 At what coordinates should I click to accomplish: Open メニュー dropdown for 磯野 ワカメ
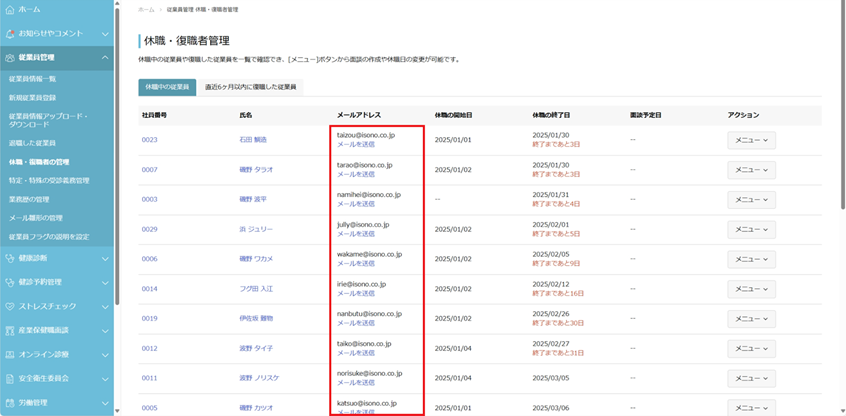pyautogui.click(x=752, y=259)
